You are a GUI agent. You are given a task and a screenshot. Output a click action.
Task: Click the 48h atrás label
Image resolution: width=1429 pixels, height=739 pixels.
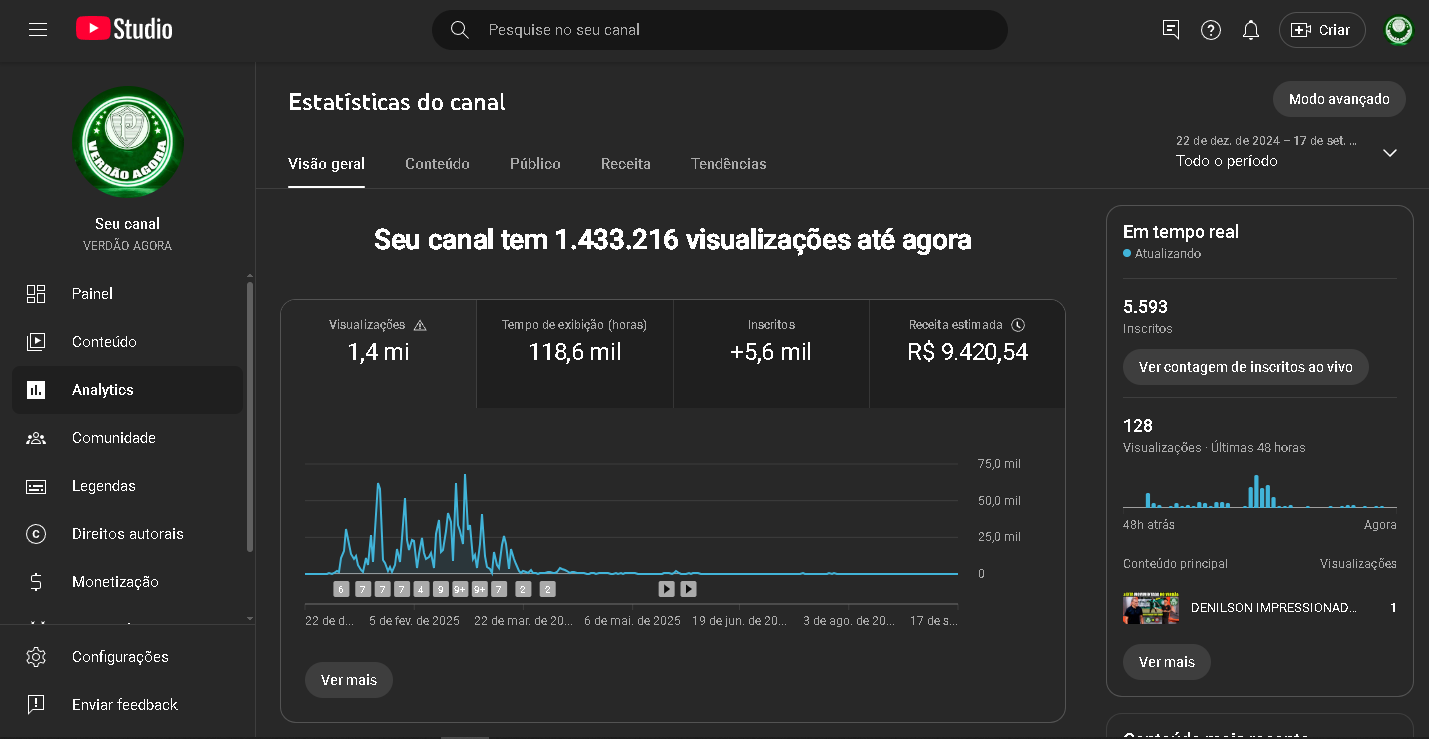click(1149, 525)
